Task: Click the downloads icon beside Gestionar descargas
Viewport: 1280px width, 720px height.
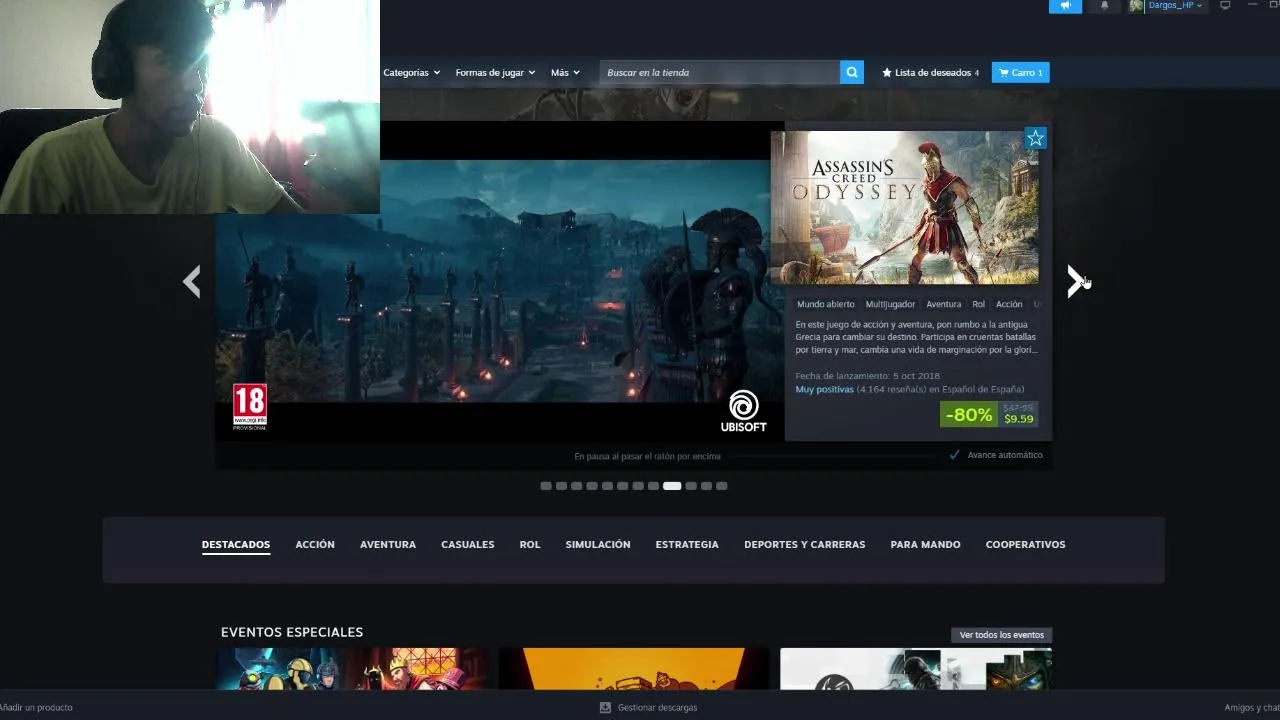Action: tap(605, 707)
